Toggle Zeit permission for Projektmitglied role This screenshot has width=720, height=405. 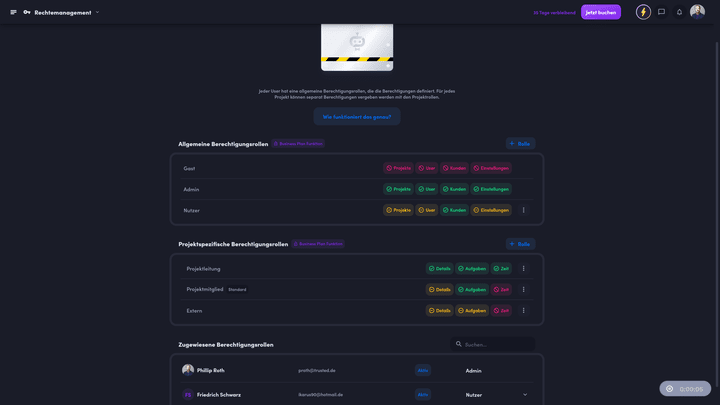coord(501,289)
